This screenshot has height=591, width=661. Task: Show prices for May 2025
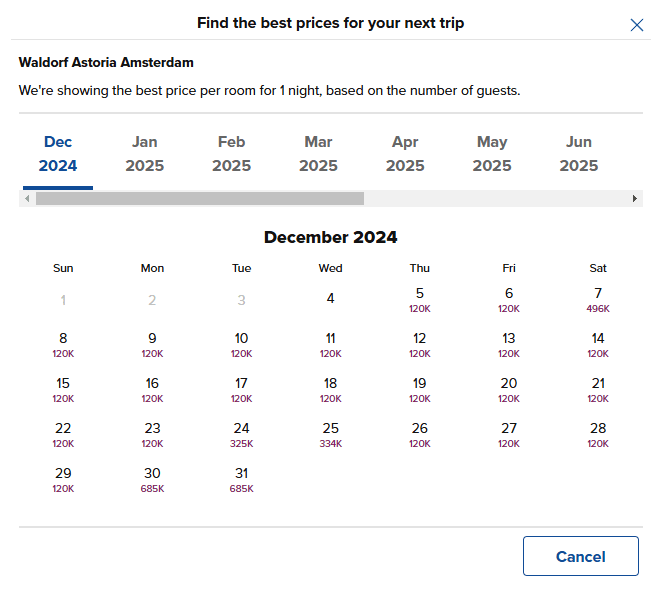coord(492,154)
